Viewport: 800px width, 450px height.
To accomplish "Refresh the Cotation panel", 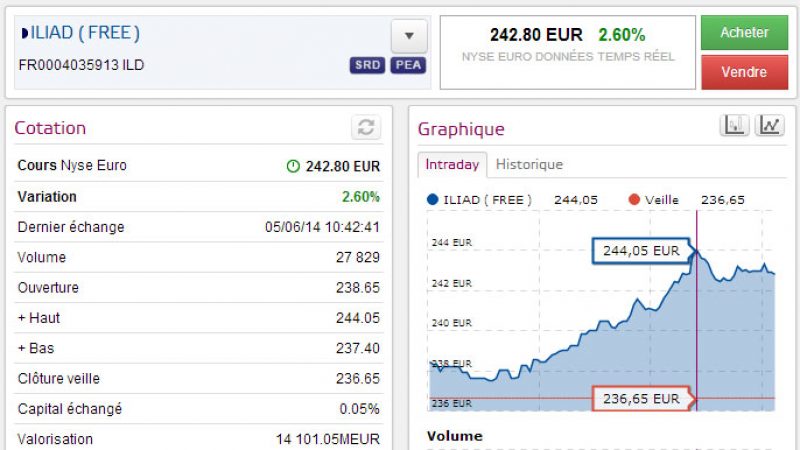I will (366, 127).
